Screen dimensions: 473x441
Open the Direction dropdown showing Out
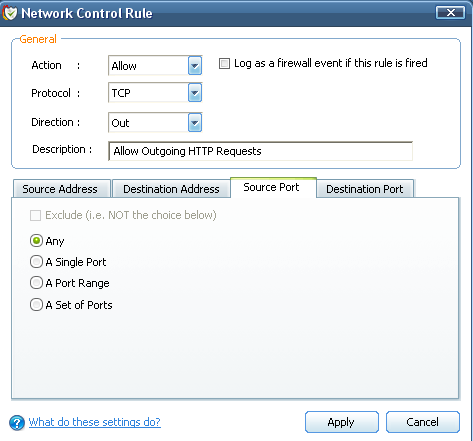195,123
